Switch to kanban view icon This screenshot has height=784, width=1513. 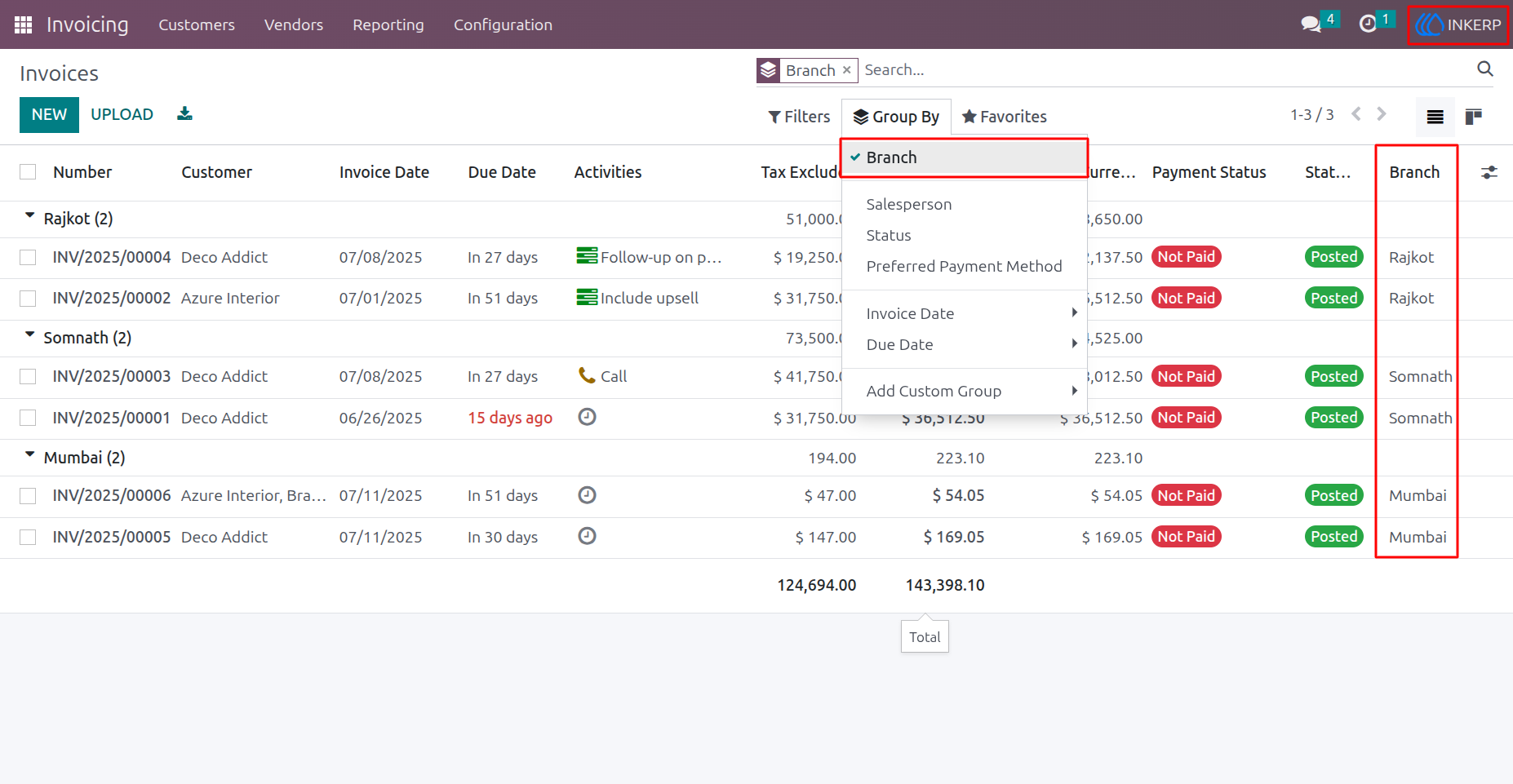tap(1474, 117)
